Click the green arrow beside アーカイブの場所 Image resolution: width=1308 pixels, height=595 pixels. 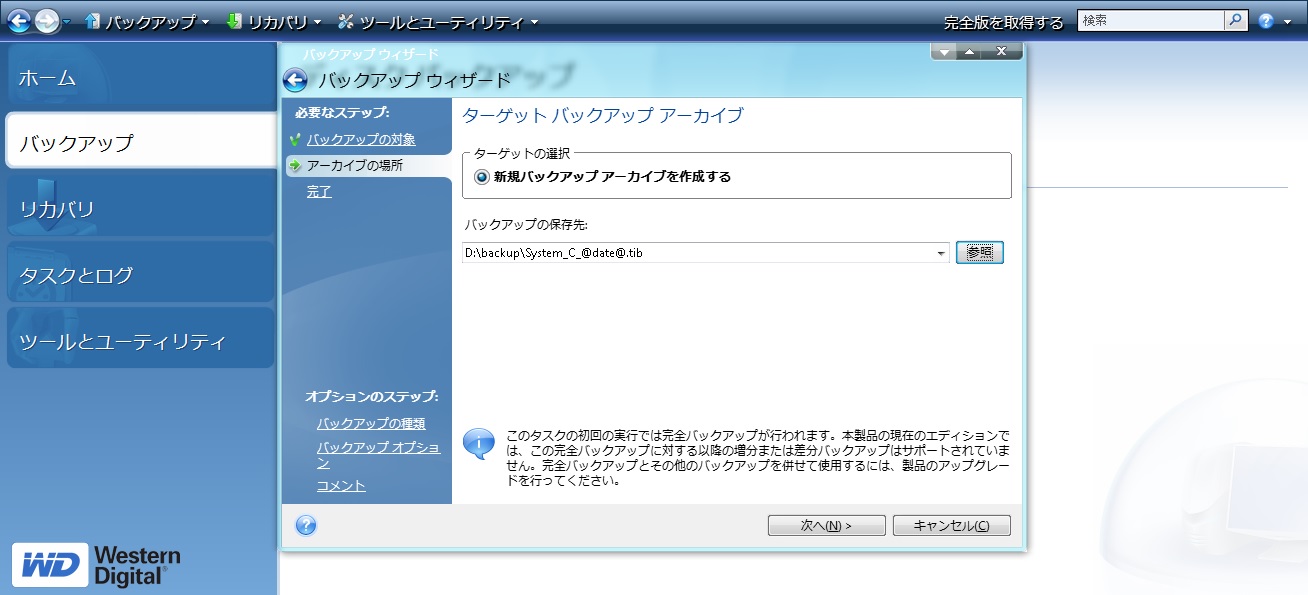pos(295,166)
